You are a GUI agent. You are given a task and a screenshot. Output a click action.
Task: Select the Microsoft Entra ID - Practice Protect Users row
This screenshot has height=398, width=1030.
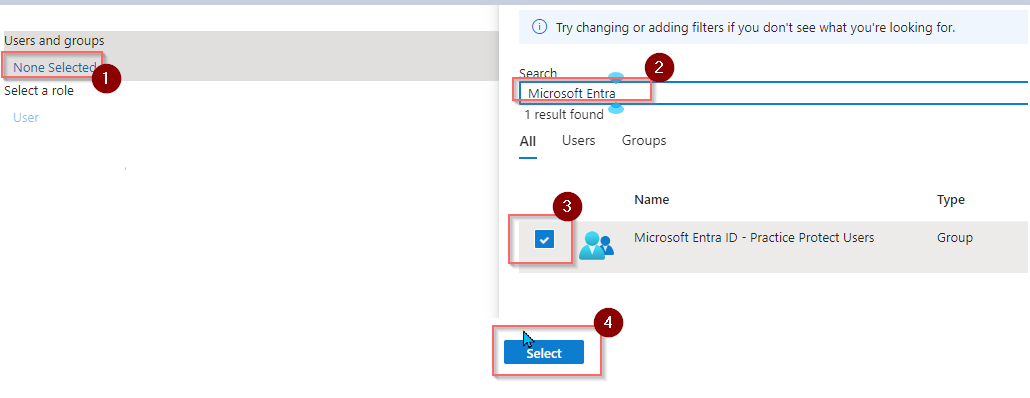click(773, 247)
